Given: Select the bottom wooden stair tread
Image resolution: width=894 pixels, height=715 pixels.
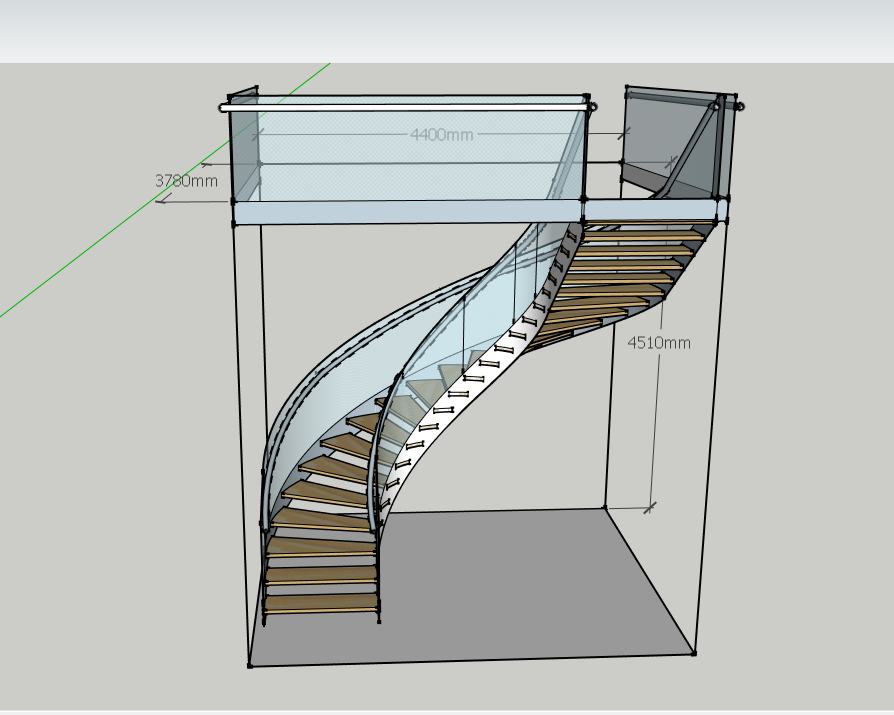Looking at the screenshot, I should 322,603.
